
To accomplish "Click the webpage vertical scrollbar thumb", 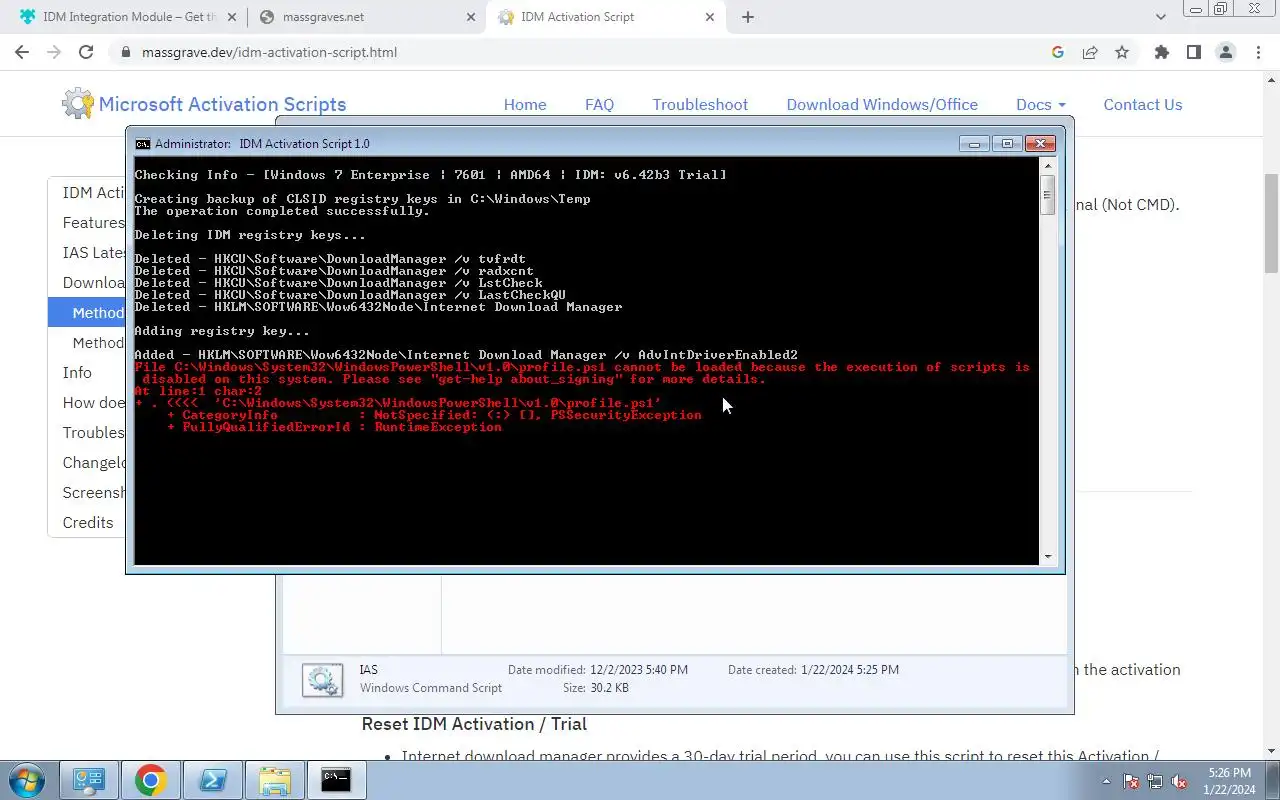I will [x=1271, y=222].
